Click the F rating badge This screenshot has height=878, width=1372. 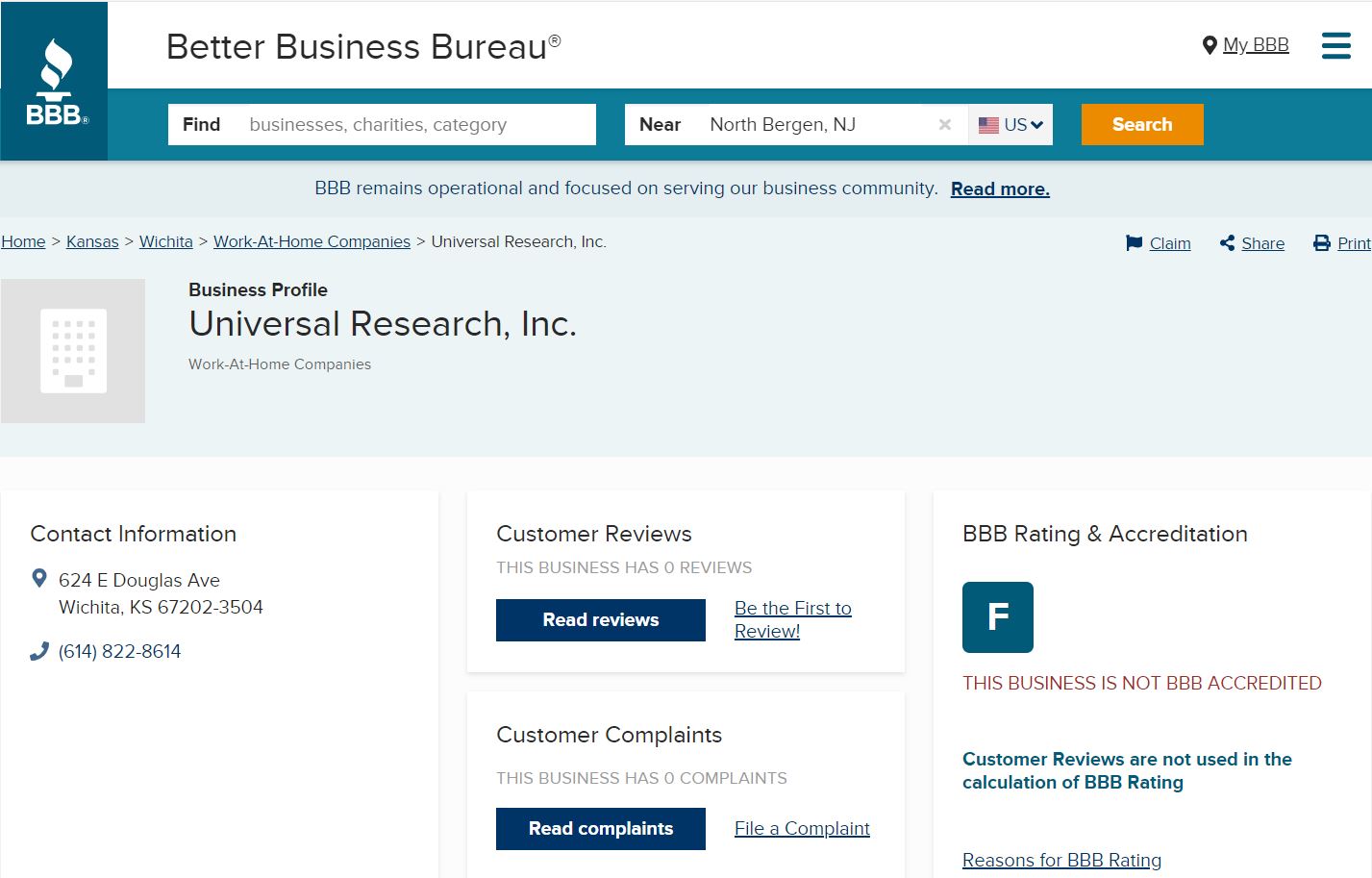998,617
